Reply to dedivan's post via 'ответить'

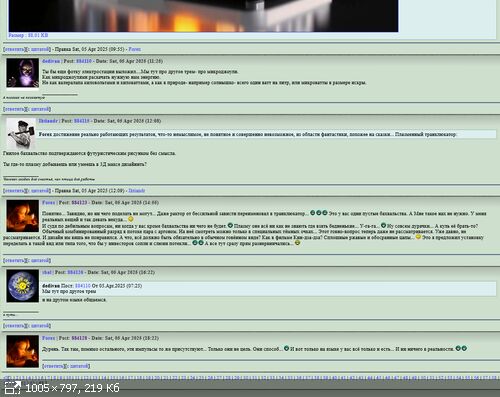pyautogui.click(x=14, y=109)
